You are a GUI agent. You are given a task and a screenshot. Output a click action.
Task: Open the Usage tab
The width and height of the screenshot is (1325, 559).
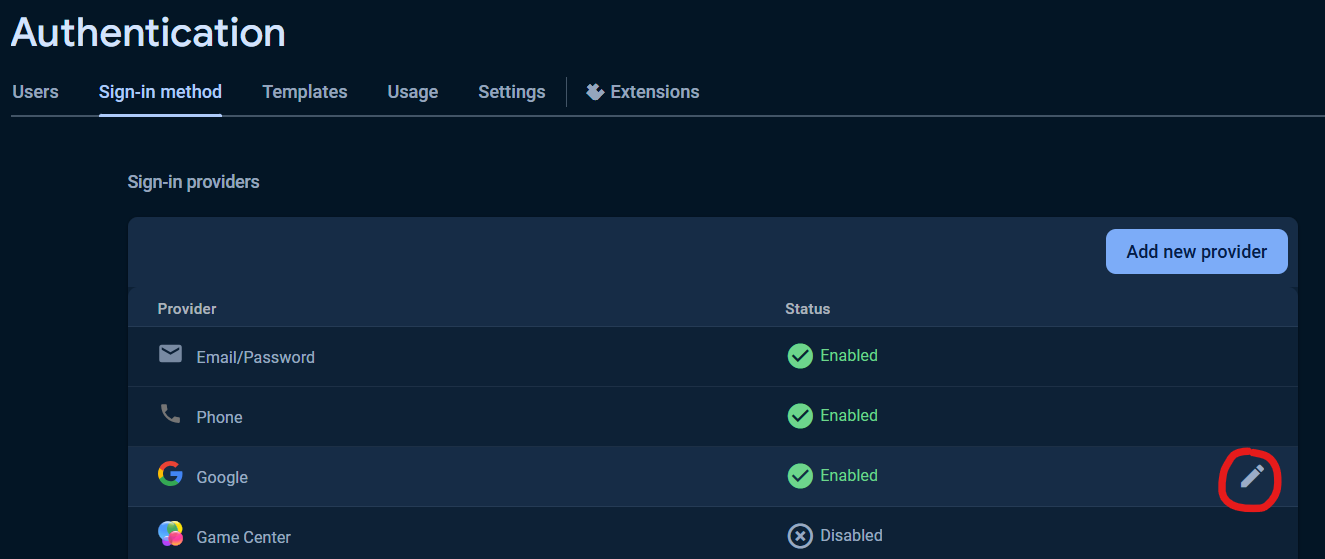coord(413,92)
